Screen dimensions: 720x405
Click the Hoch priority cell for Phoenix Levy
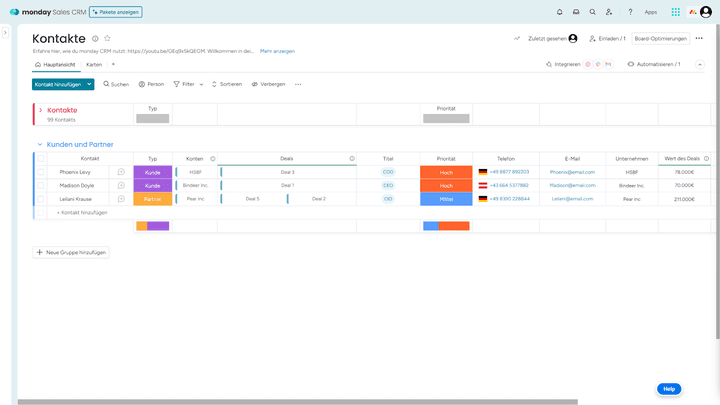click(445, 172)
